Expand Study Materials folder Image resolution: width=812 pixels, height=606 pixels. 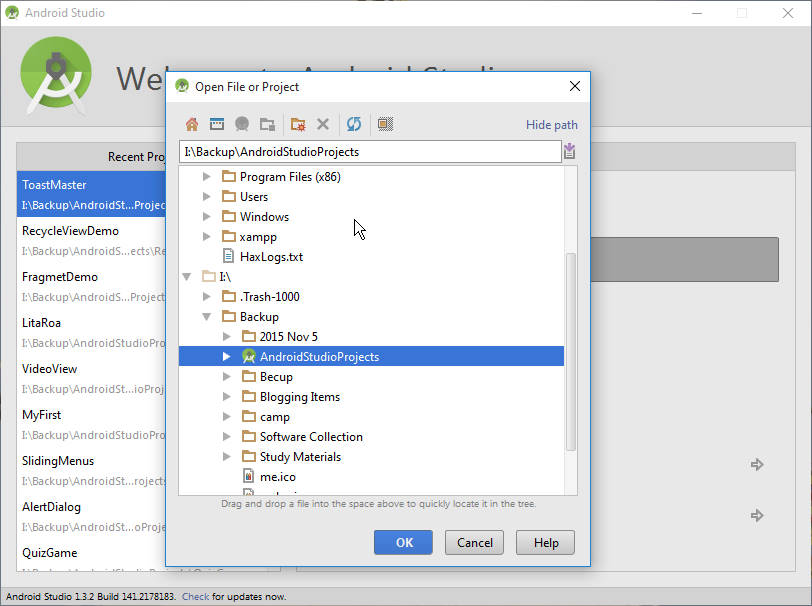227,456
